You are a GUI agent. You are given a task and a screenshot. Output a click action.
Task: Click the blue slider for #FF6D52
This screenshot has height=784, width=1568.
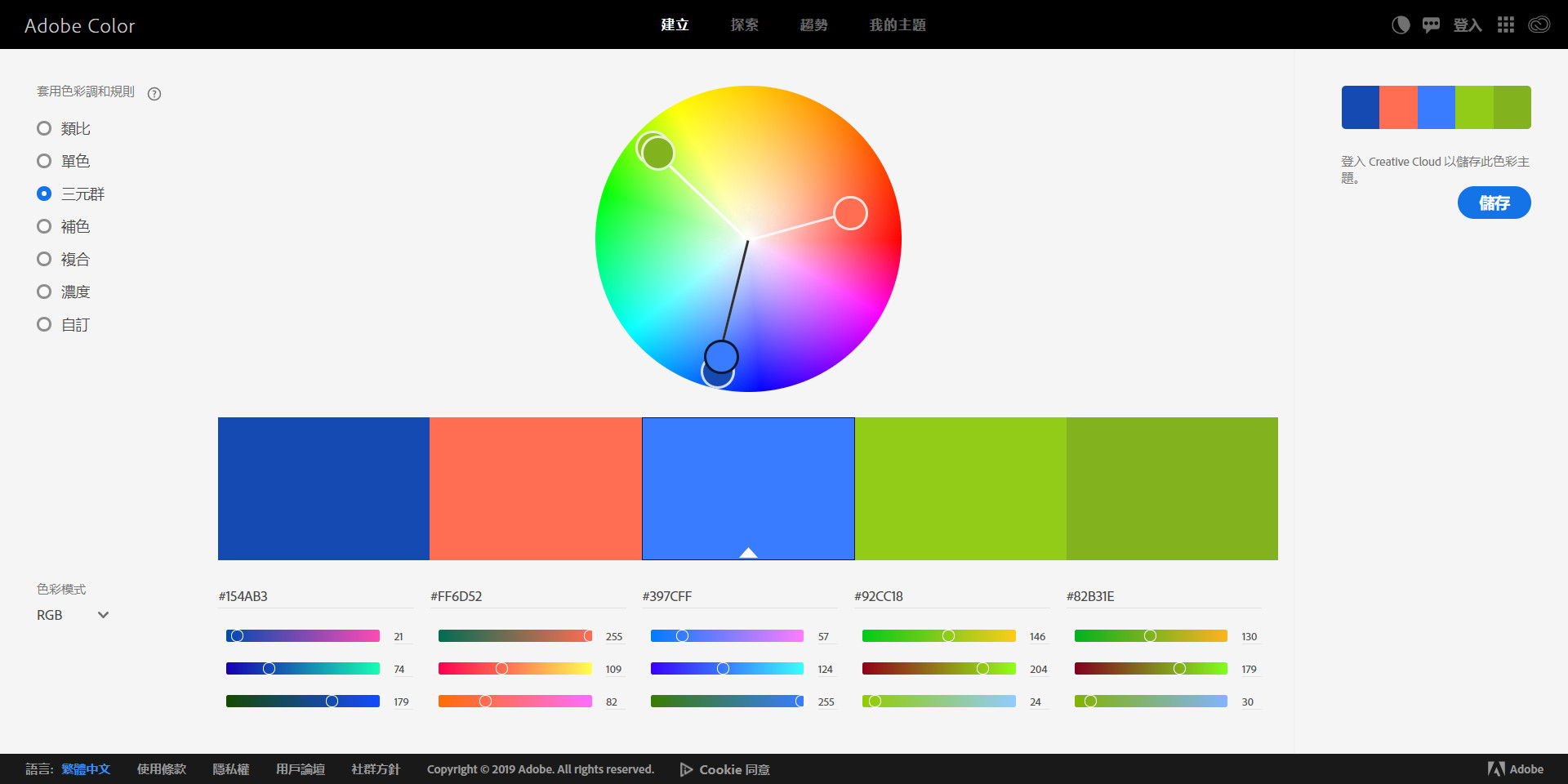coord(515,702)
